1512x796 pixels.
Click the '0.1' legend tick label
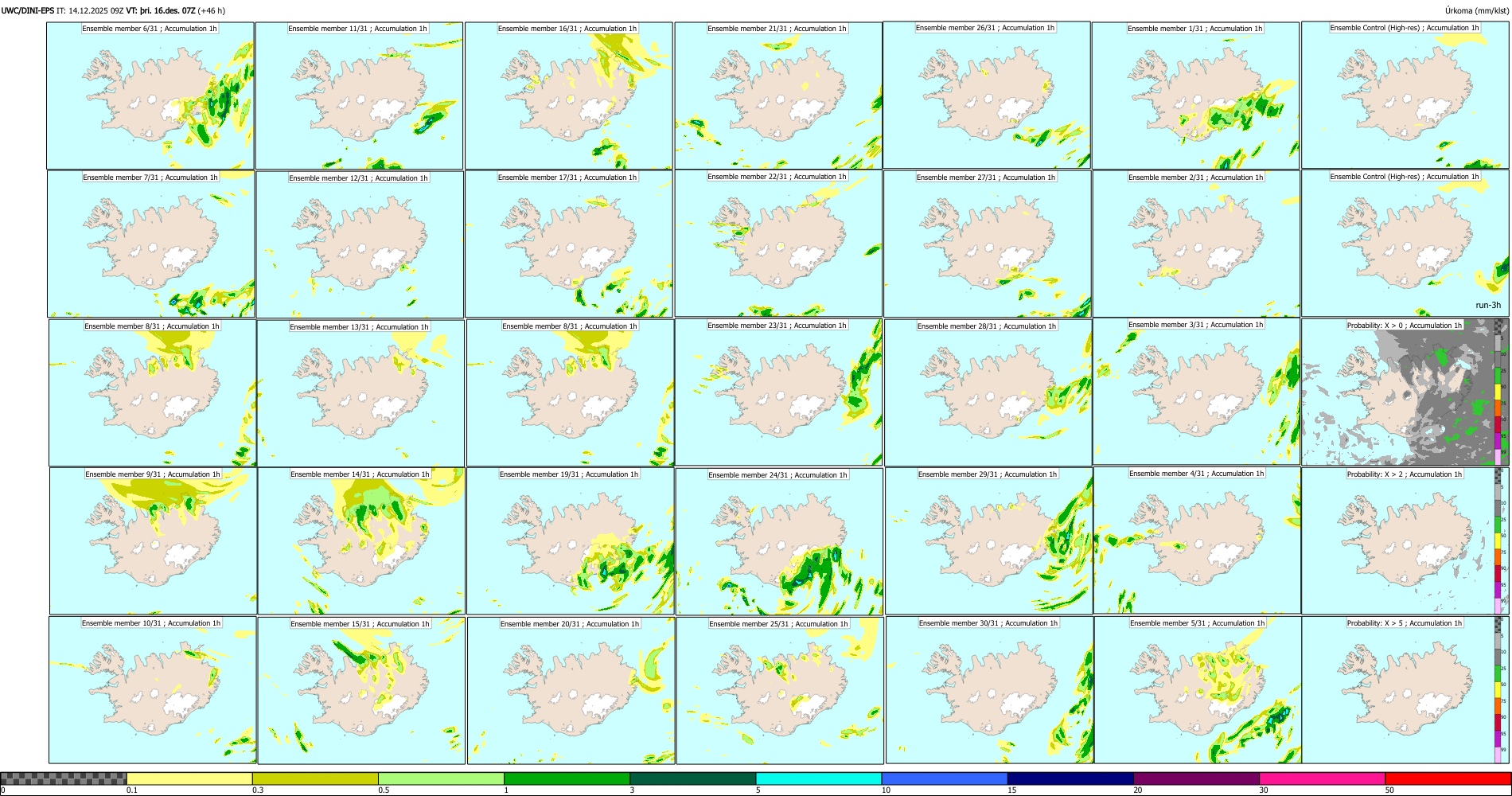(131, 790)
